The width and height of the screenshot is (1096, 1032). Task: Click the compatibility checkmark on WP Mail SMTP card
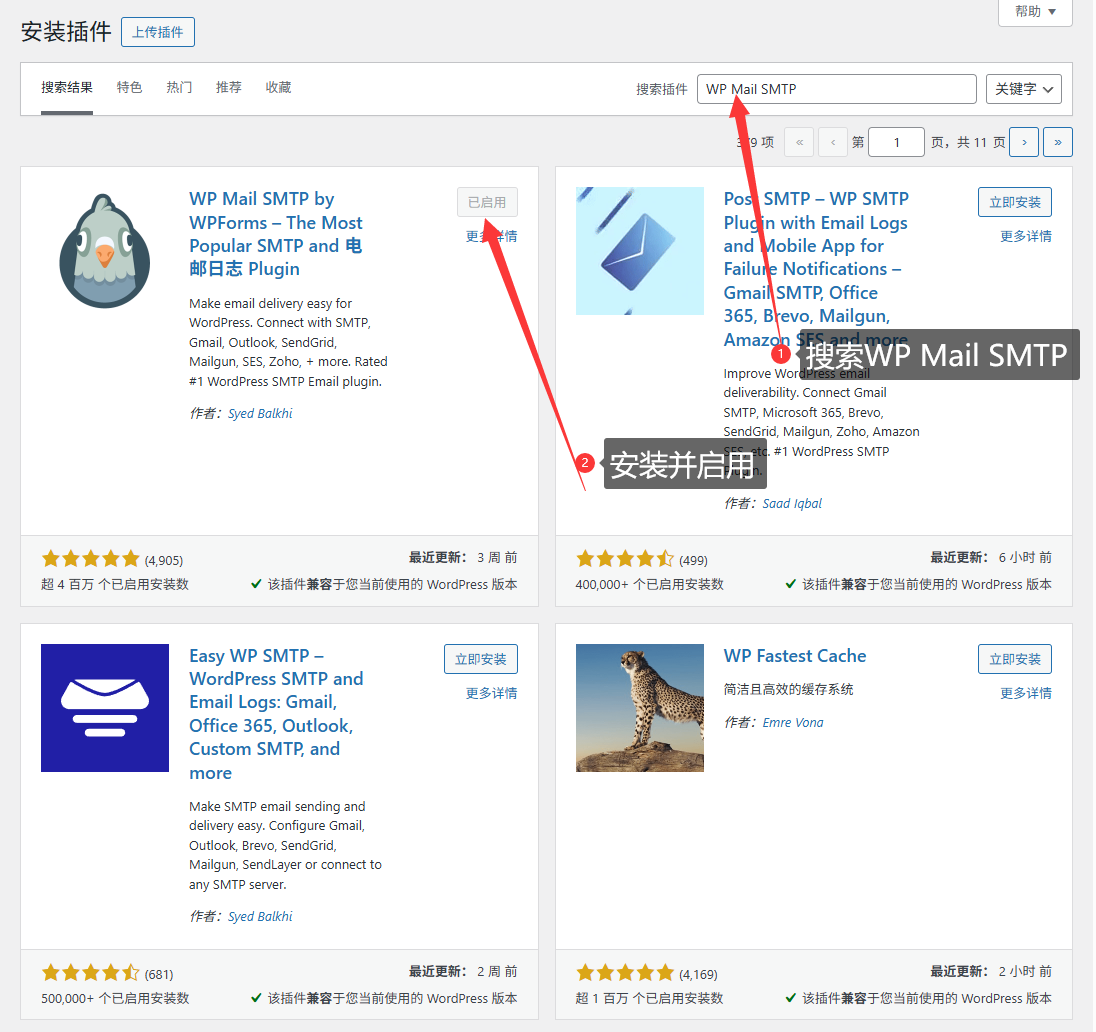[257, 584]
